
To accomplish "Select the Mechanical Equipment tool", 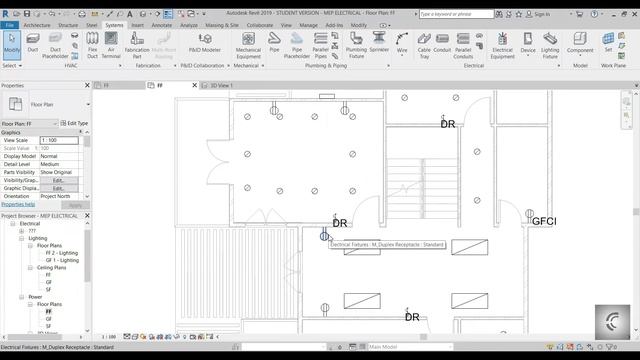I will (248, 45).
